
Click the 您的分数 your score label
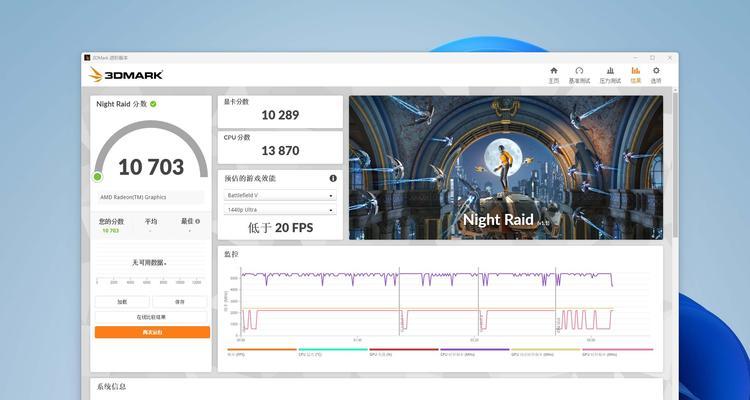[111, 222]
